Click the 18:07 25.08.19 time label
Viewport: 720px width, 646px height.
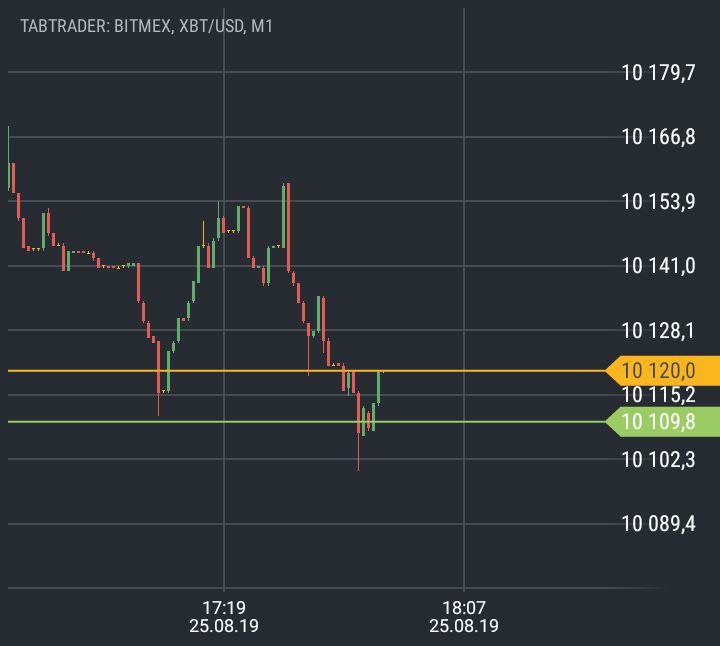pos(464,617)
